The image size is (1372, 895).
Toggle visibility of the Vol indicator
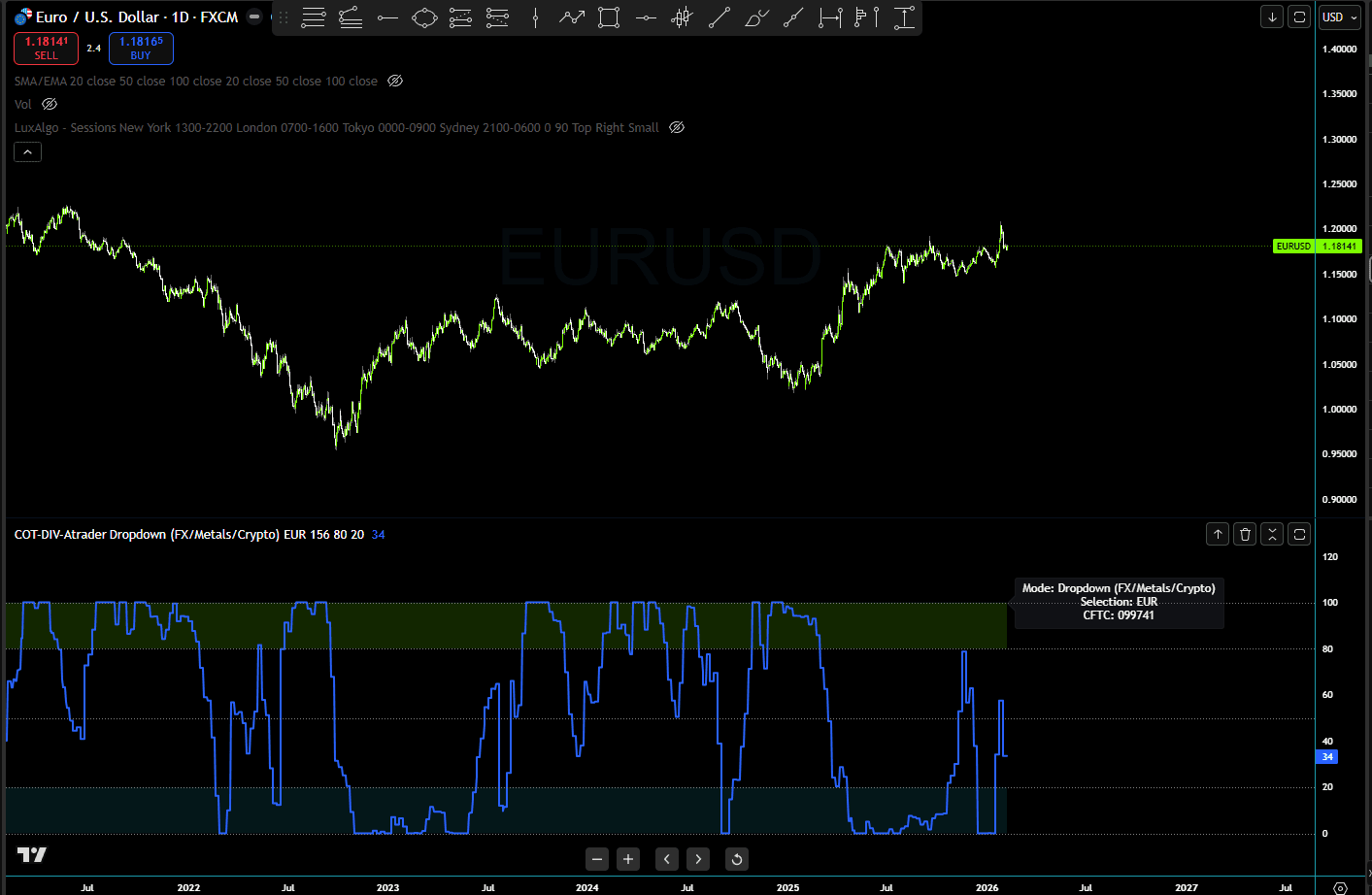(50, 104)
